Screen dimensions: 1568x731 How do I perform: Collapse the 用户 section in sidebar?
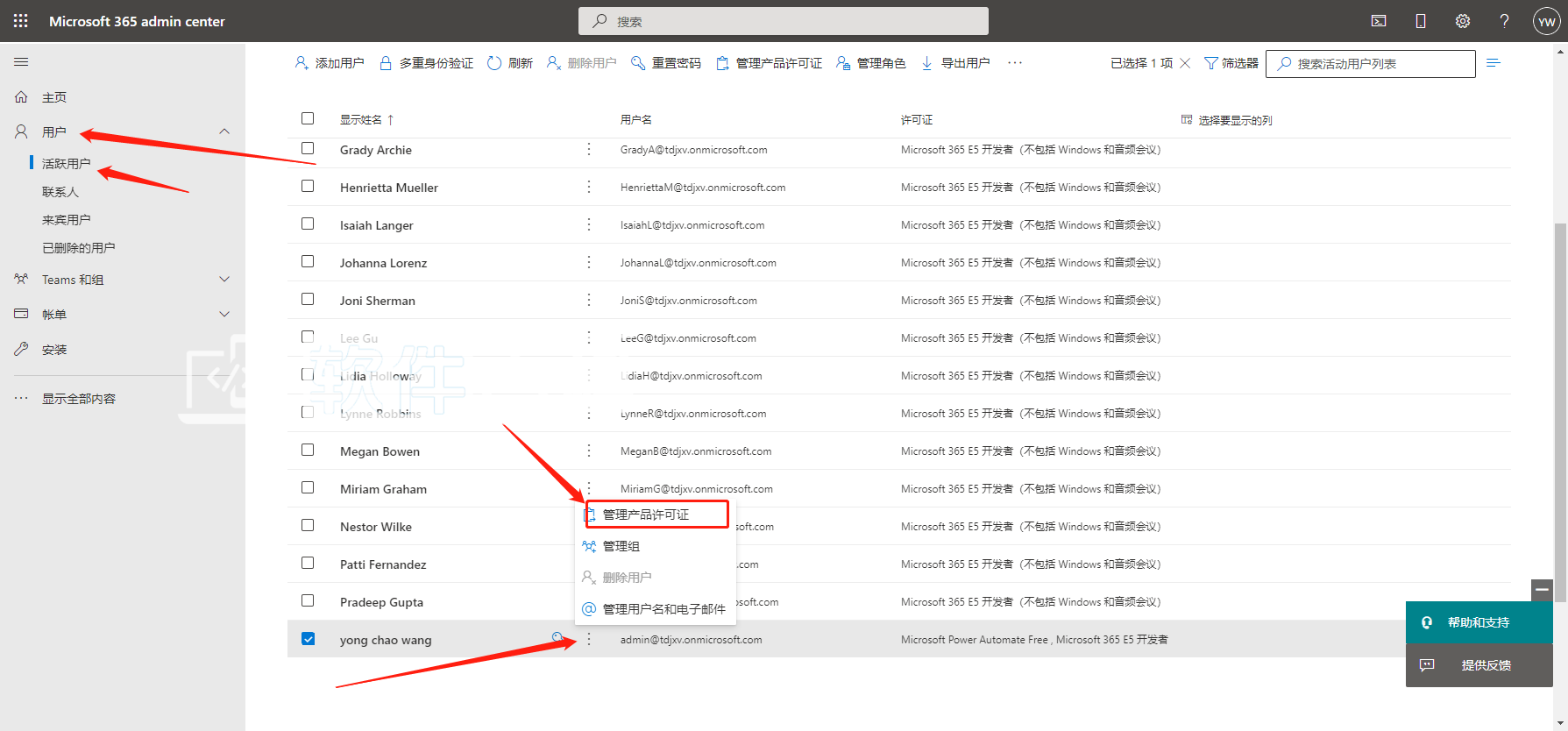click(224, 131)
